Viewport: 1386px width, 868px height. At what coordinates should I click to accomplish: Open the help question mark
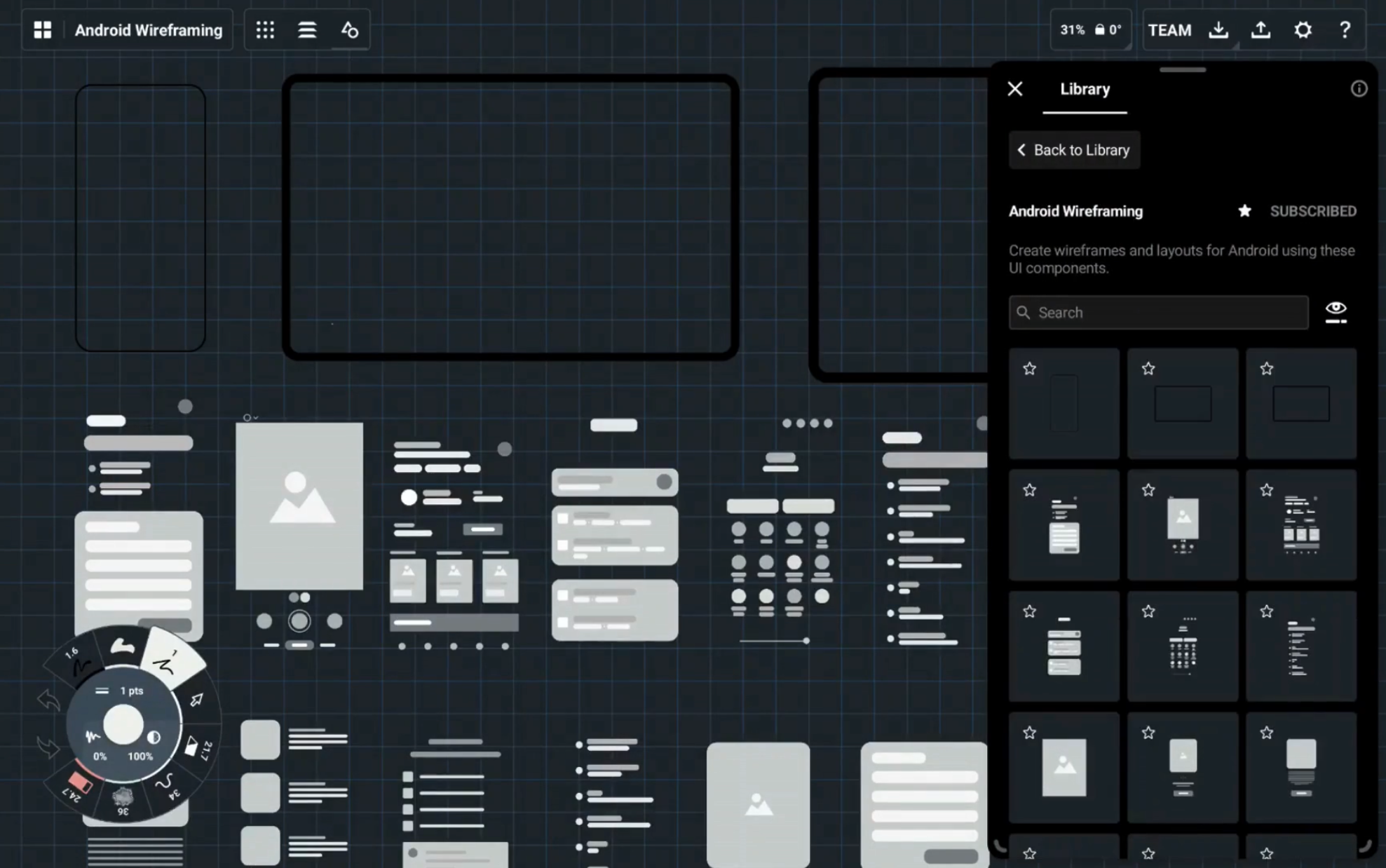pos(1345,29)
